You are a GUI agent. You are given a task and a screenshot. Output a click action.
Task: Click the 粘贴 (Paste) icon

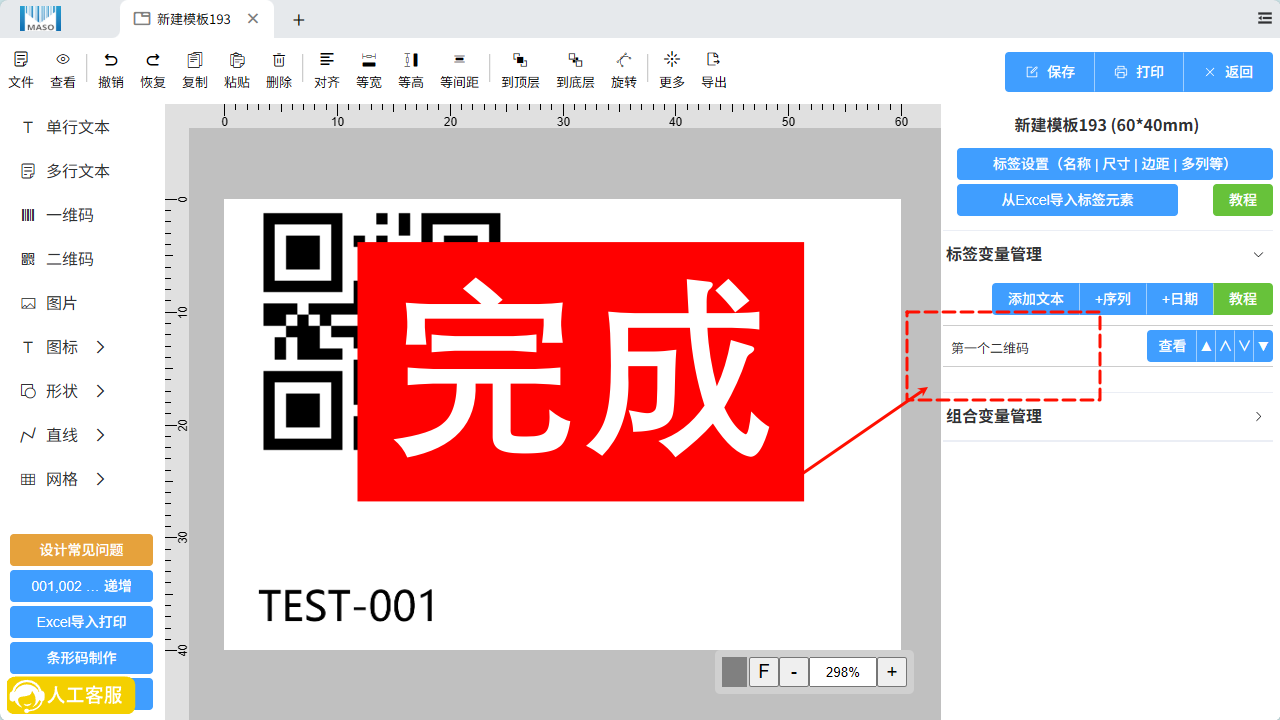[x=237, y=70]
